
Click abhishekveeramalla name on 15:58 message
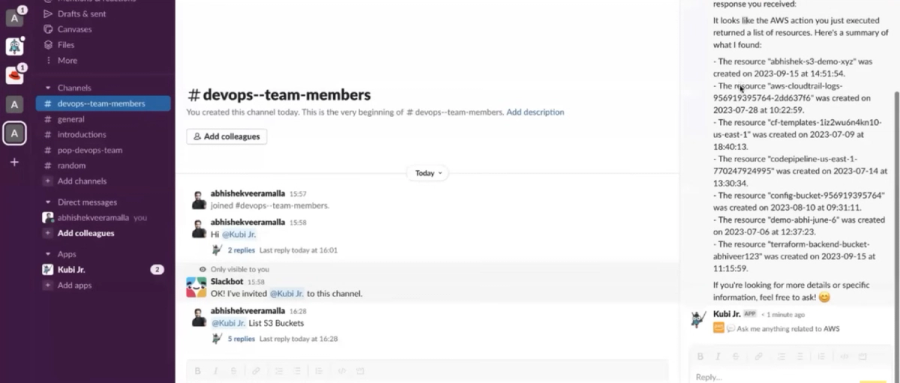tap(247, 222)
